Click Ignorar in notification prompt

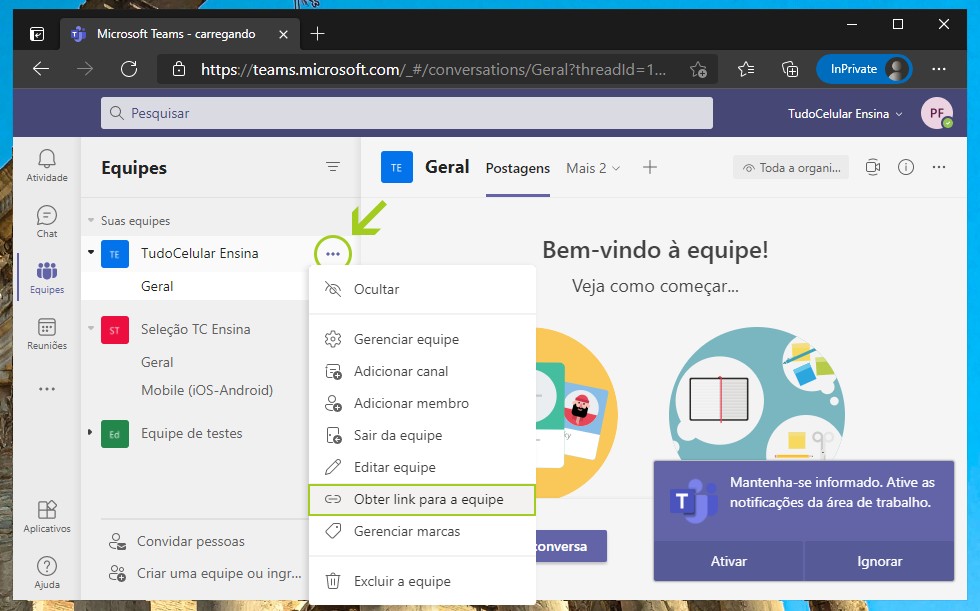(x=879, y=561)
